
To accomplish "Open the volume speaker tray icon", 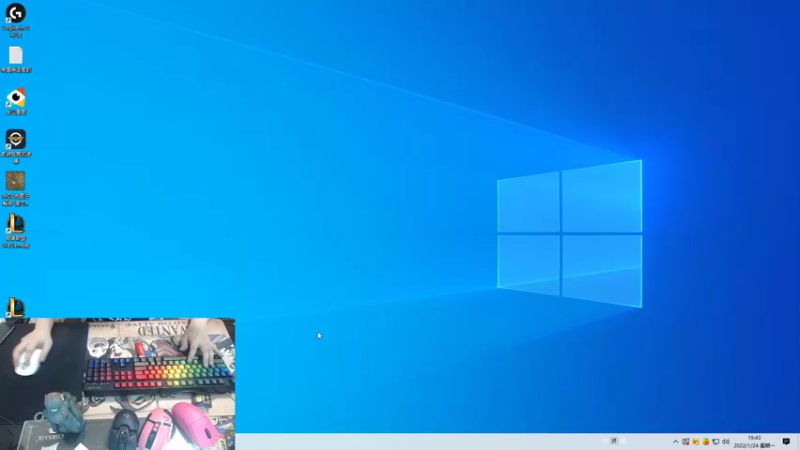I will click(726, 442).
